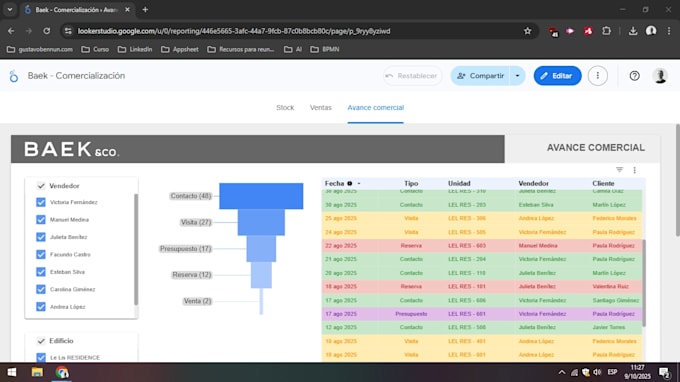
Task: Open Chrome three-dot menu
Action: pyautogui.click(x=669, y=31)
